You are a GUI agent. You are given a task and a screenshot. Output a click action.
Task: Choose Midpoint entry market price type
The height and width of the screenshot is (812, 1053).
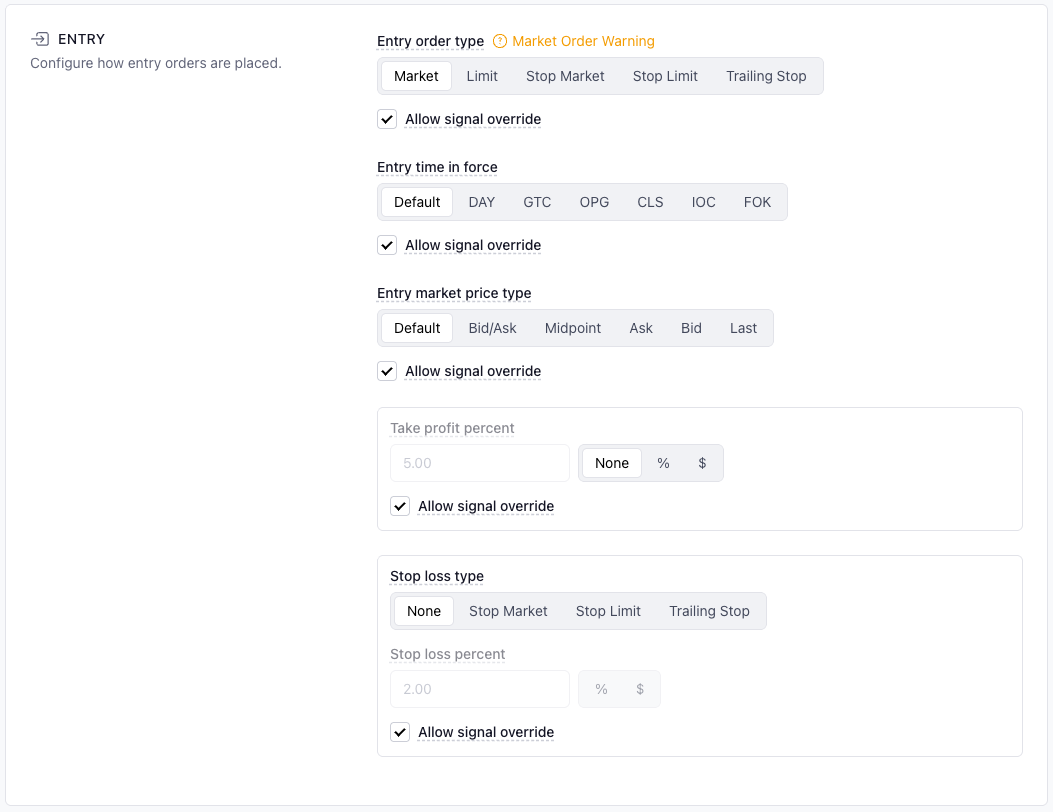pyautogui.click(x=573, y=328)
